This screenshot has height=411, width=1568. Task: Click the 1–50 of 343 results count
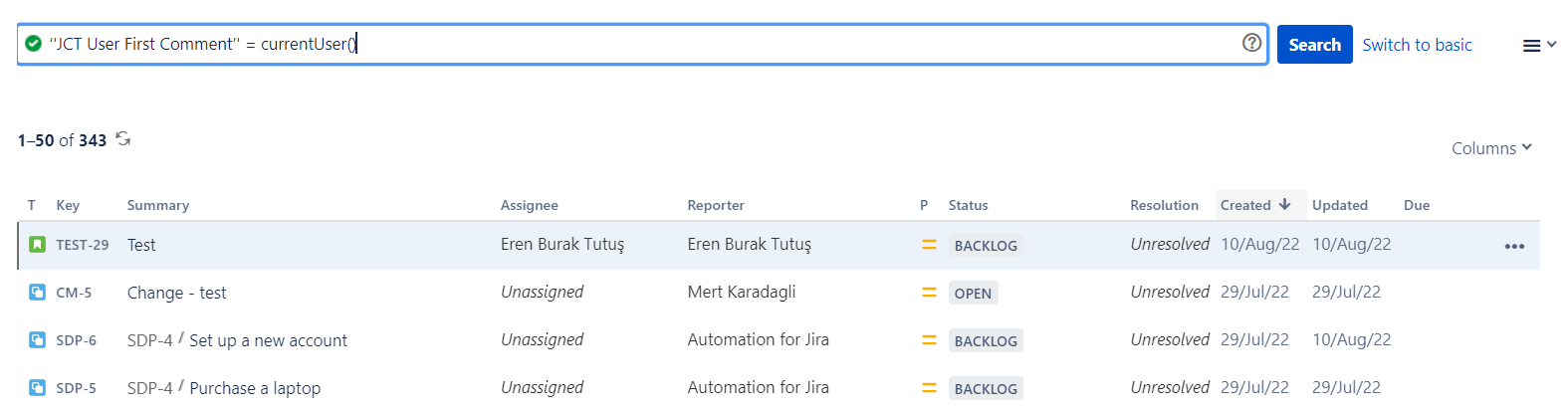pos(62,140)
